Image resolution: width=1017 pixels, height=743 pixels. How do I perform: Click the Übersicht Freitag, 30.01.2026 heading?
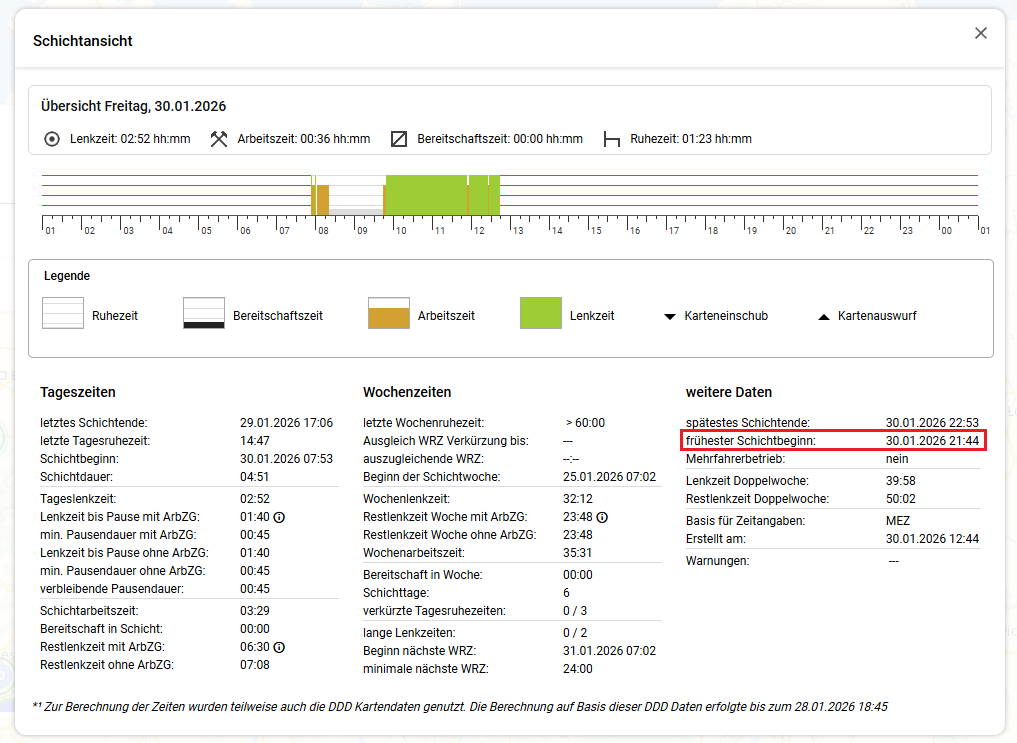click(x=133, y=106)
